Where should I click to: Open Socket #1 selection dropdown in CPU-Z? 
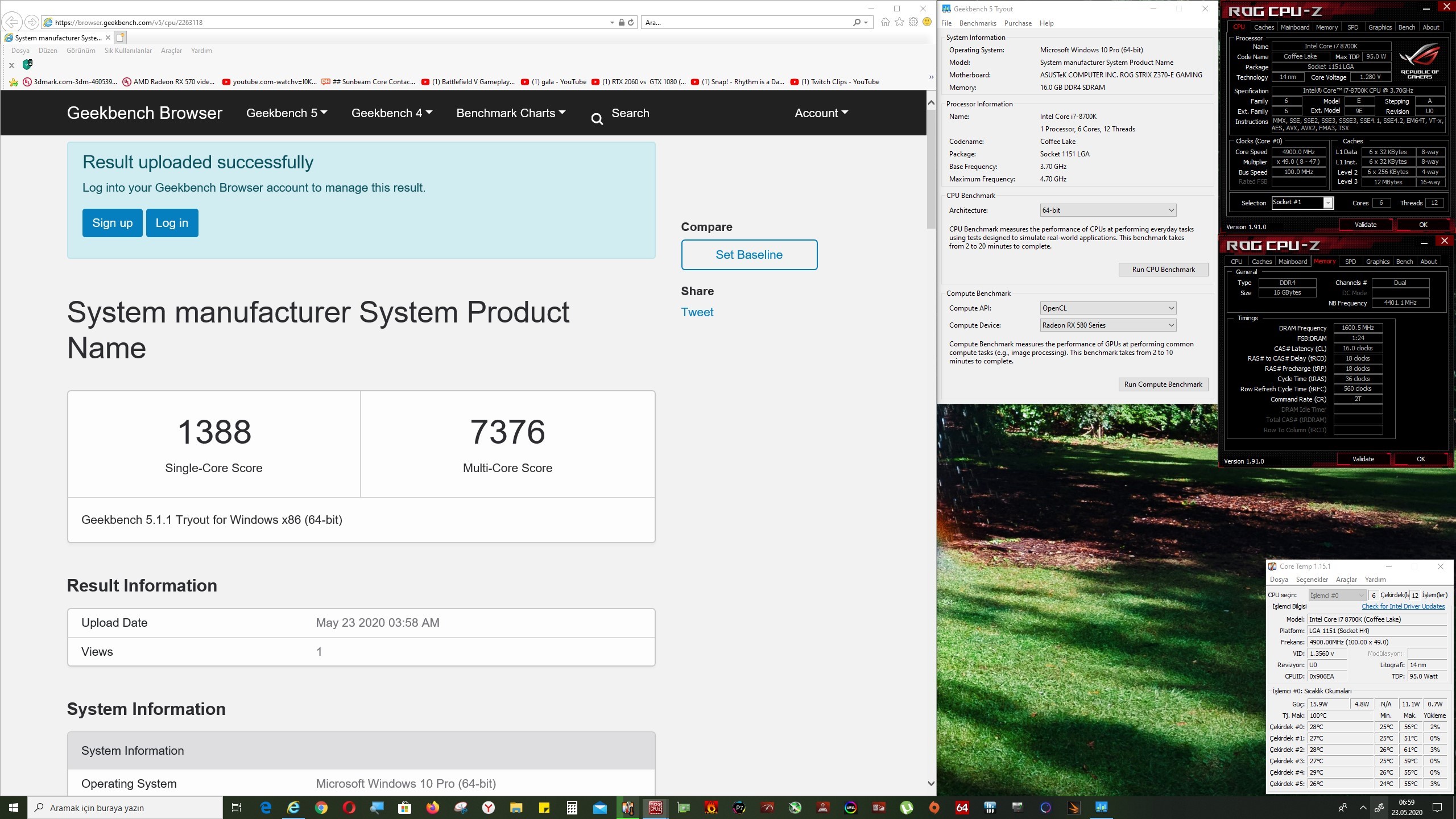point(1302,202)
